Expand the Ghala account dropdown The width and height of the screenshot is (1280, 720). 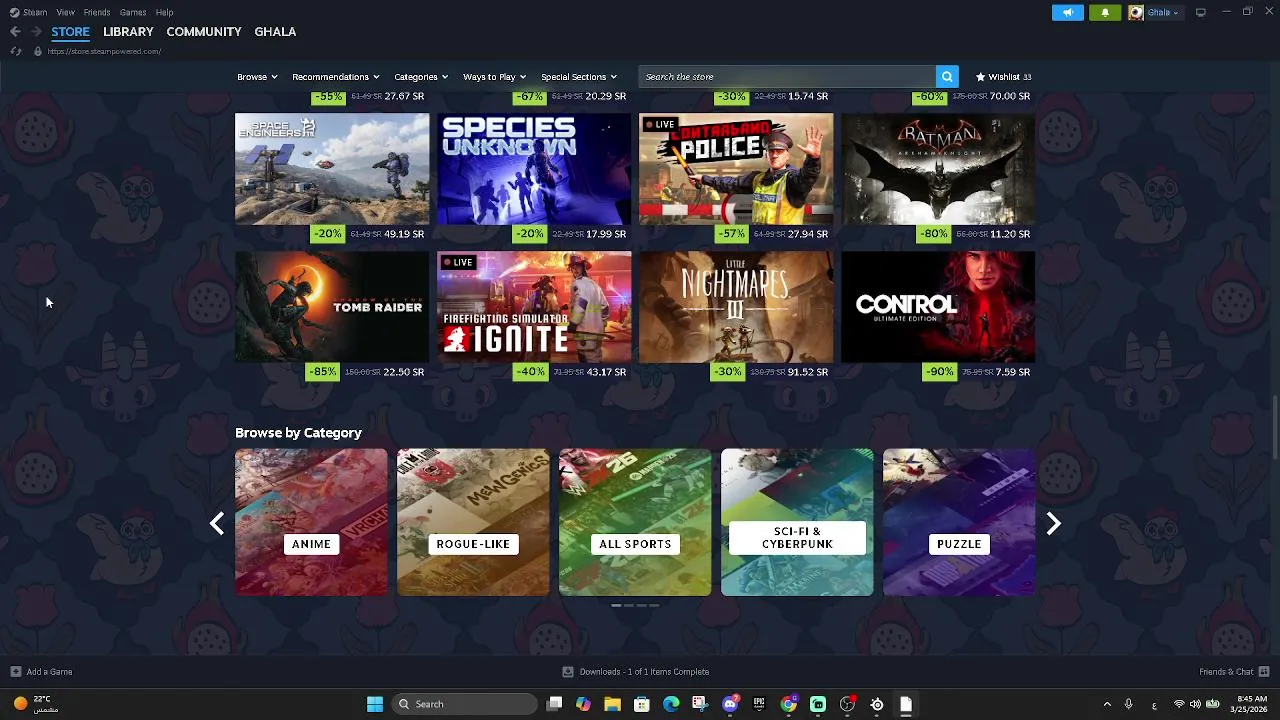pyautogui.click(x=1163, y=12)
